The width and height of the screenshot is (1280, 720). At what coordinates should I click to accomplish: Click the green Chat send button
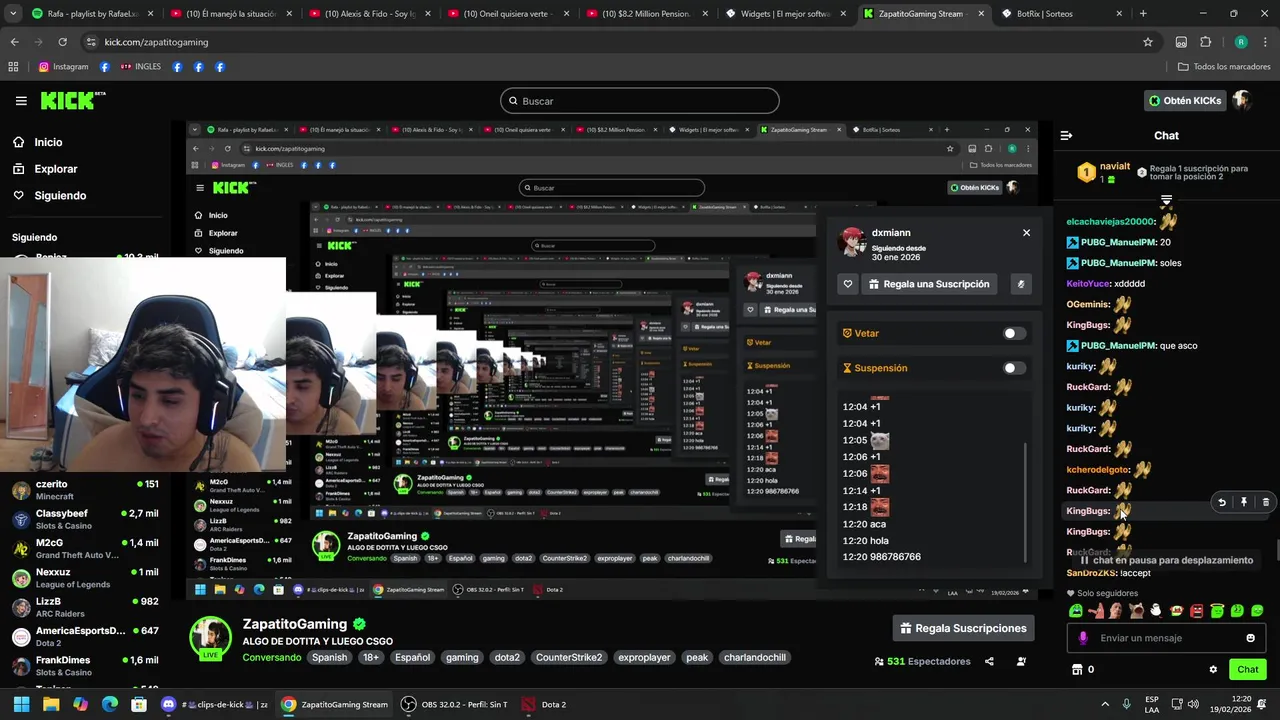tap(1248, 669)
